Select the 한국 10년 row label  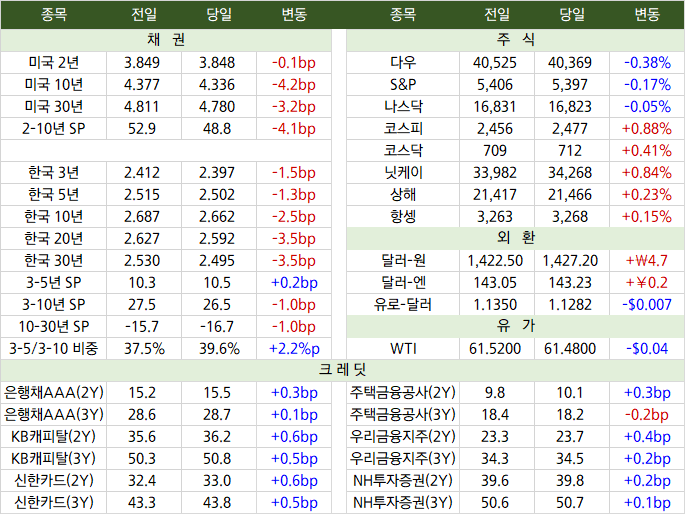(x=54, y=217)
